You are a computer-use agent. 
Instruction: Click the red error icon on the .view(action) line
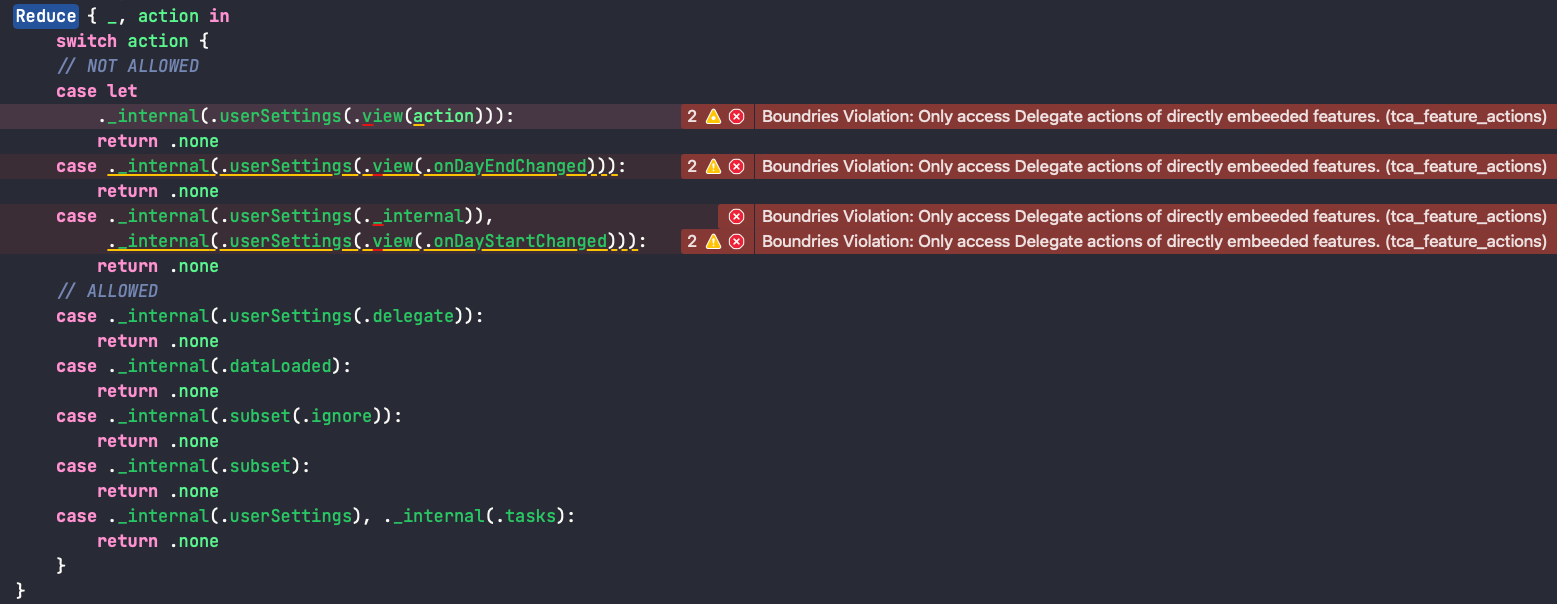[x=736, y=116]
